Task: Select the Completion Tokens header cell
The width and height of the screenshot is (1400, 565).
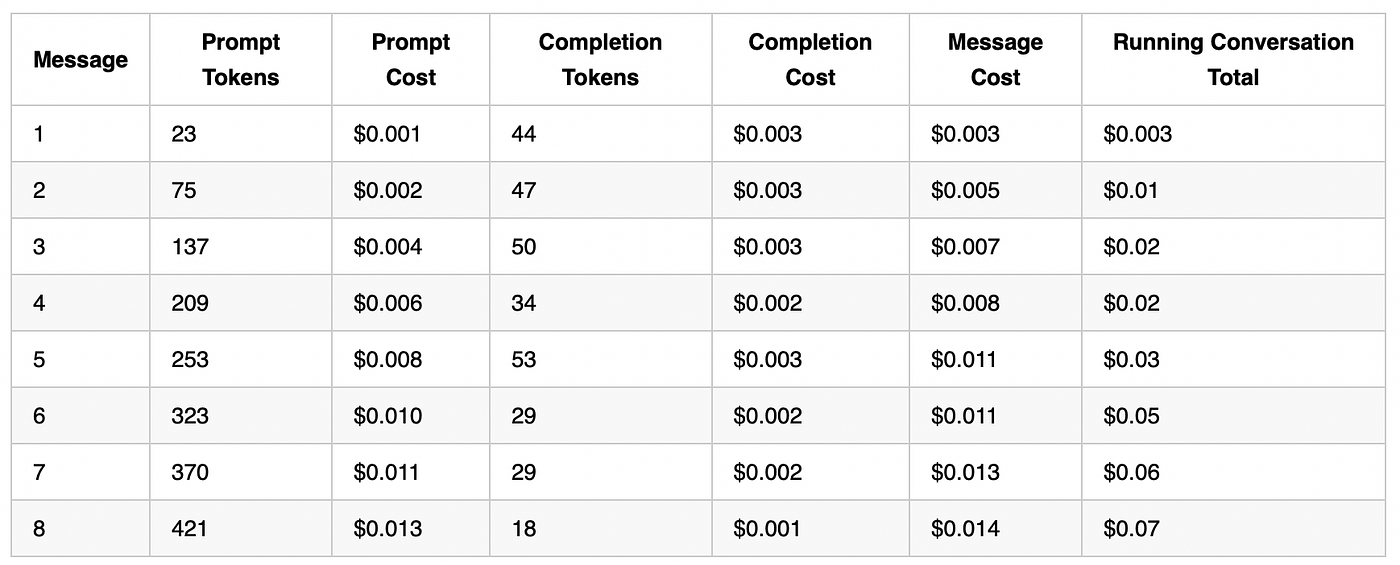Action: pyautogui.click(x=600, y=60)
